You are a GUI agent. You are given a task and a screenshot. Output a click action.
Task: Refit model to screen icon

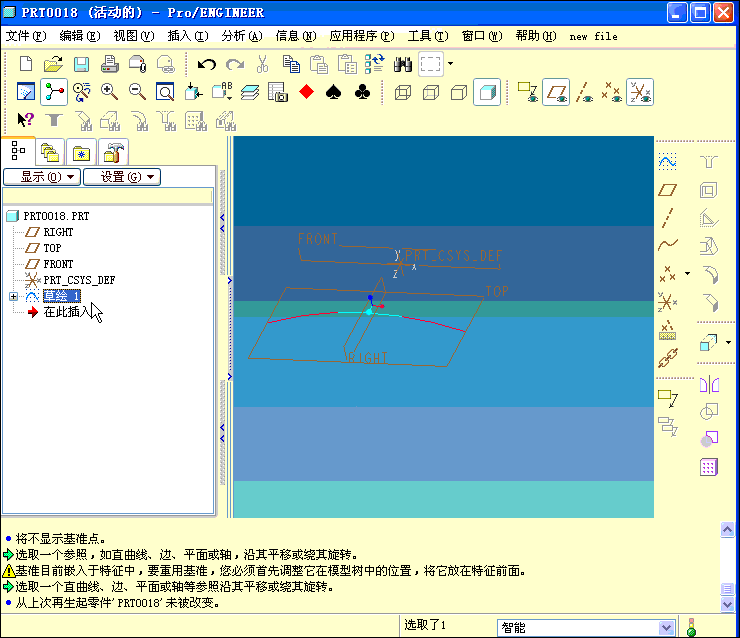165,92
